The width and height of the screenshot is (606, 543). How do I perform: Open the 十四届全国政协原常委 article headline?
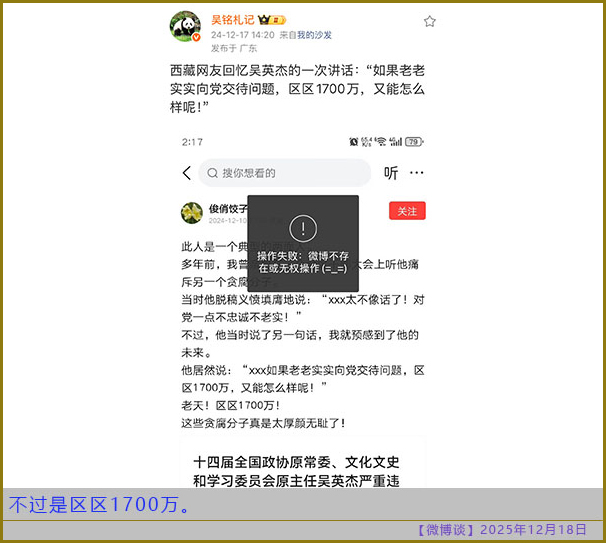pos(296,472)
